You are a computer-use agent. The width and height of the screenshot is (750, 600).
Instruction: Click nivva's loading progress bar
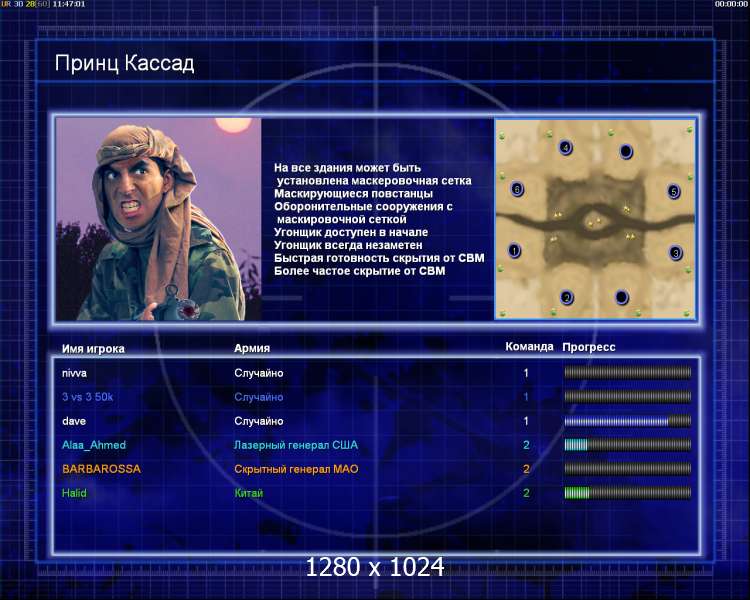pyautogui.click(x=628, y=372)
